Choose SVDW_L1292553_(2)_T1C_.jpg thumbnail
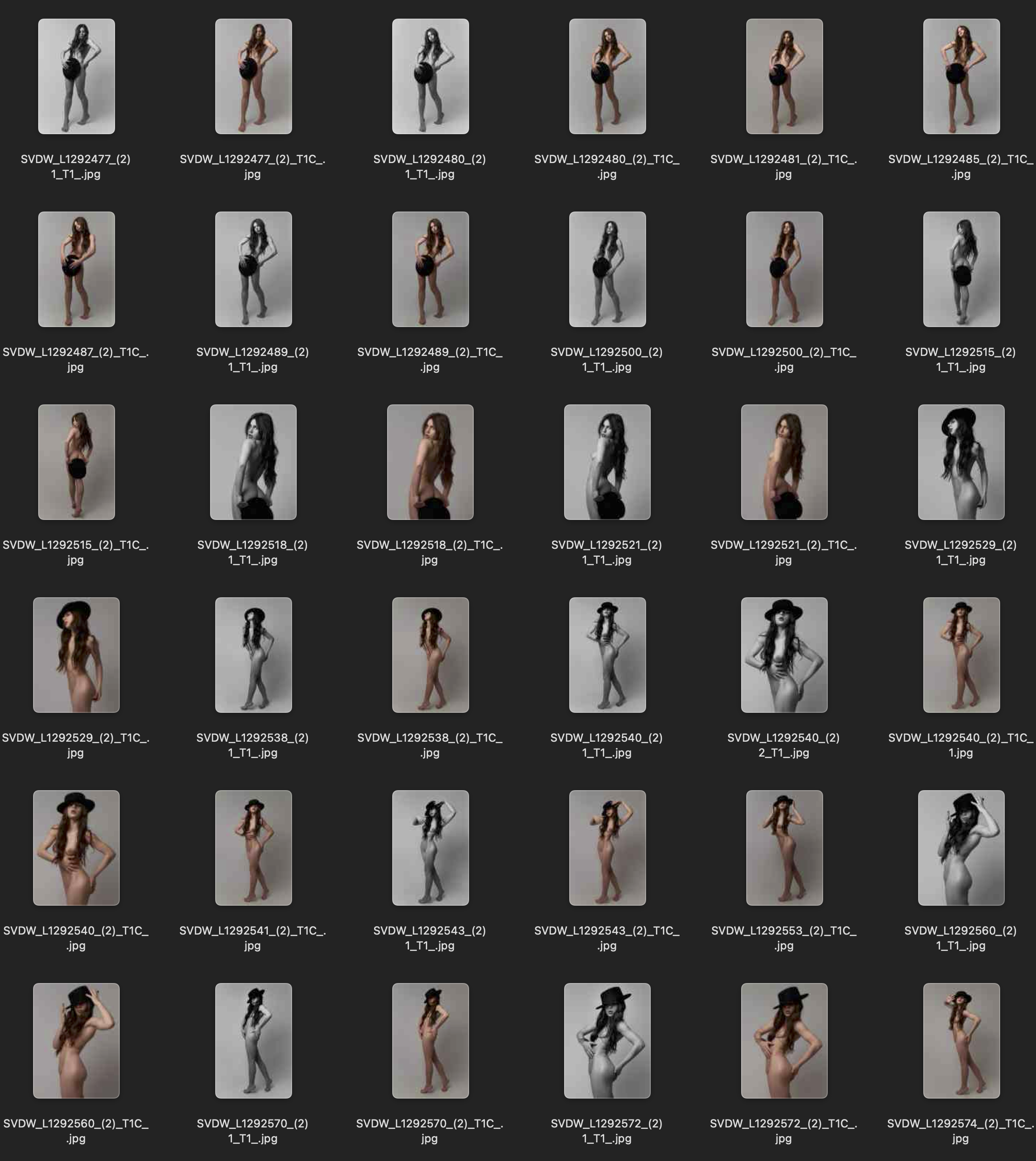Screen dimensions: 1036x1161 (x=784, y=848)
